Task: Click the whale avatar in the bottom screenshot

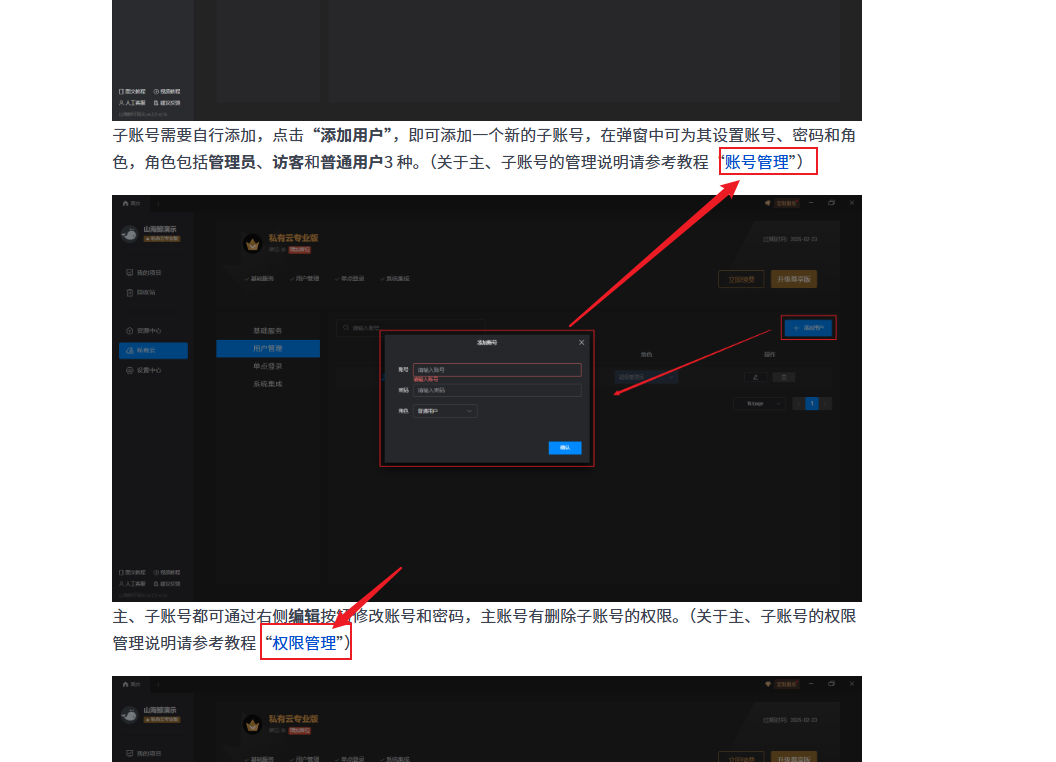Action: coord(129,715)
